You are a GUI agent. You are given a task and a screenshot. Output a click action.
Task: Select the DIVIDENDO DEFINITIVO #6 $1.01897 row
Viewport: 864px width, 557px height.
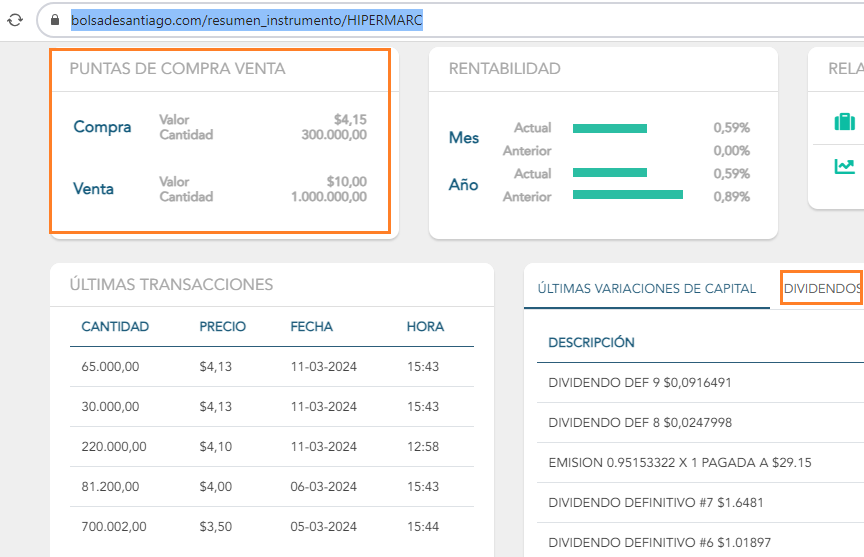[x=659, y=543]
